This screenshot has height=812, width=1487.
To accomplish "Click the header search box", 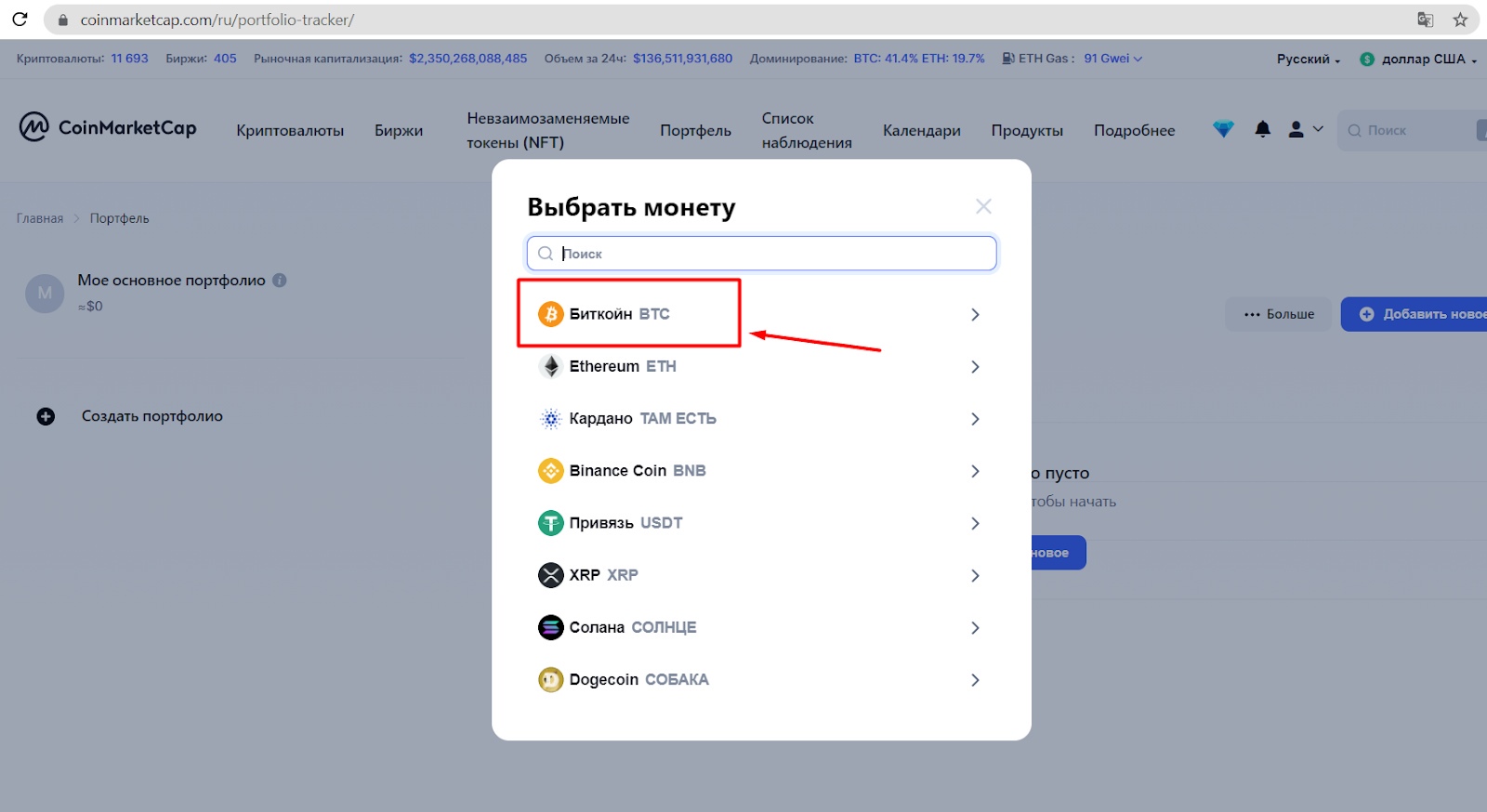I will coord(1413,130).
